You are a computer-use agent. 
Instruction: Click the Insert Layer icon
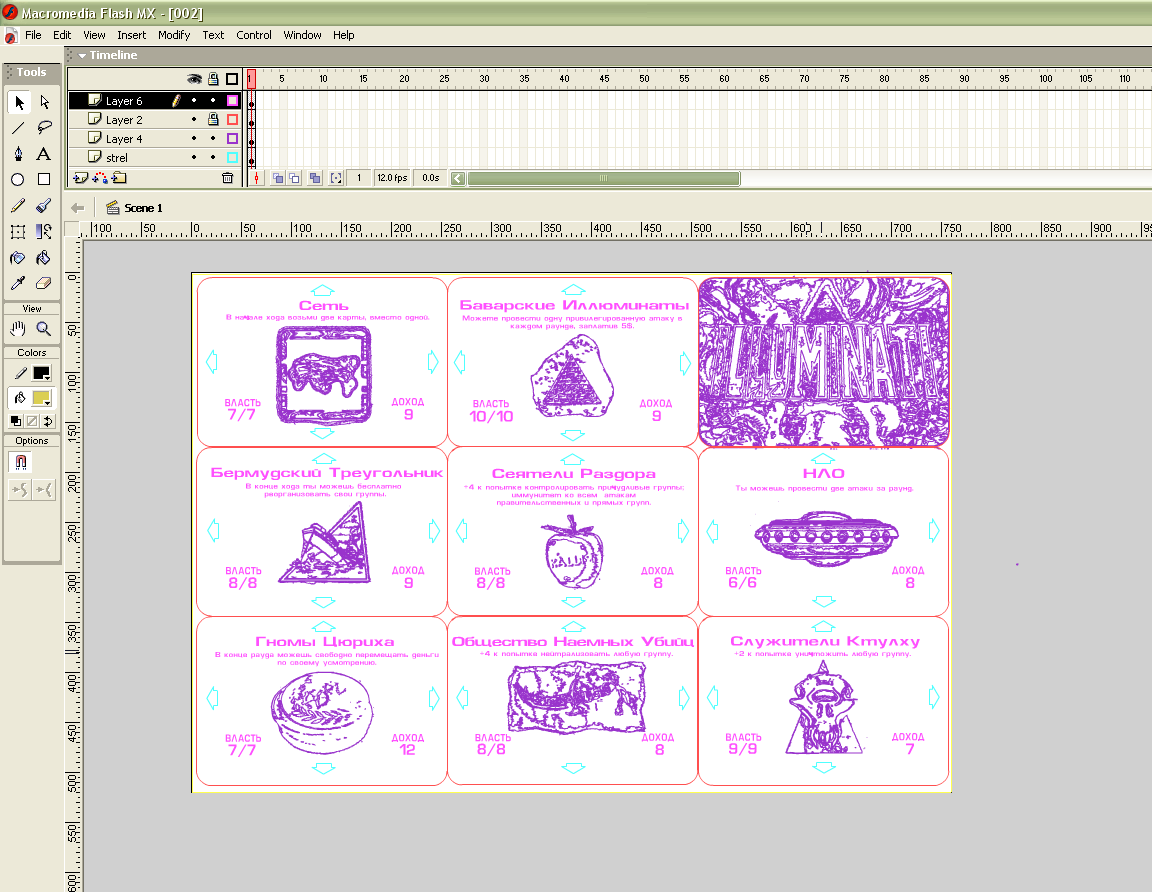[x=81, y=178]
